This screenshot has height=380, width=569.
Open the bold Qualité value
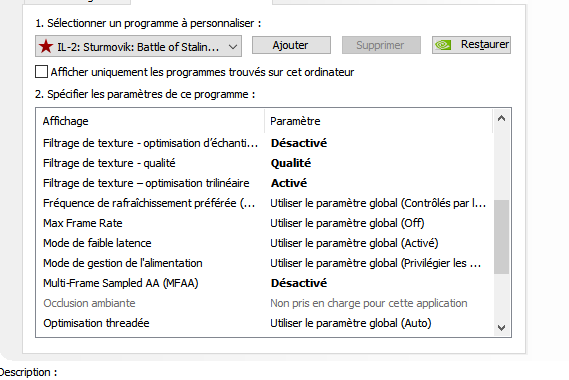291,163
